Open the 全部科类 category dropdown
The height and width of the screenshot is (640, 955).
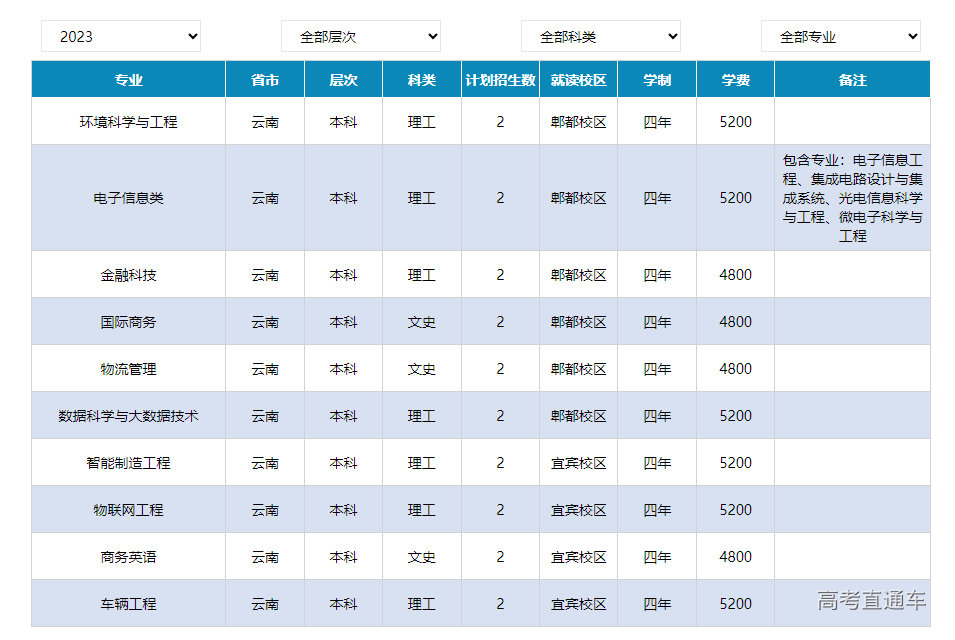click(600, 37)
